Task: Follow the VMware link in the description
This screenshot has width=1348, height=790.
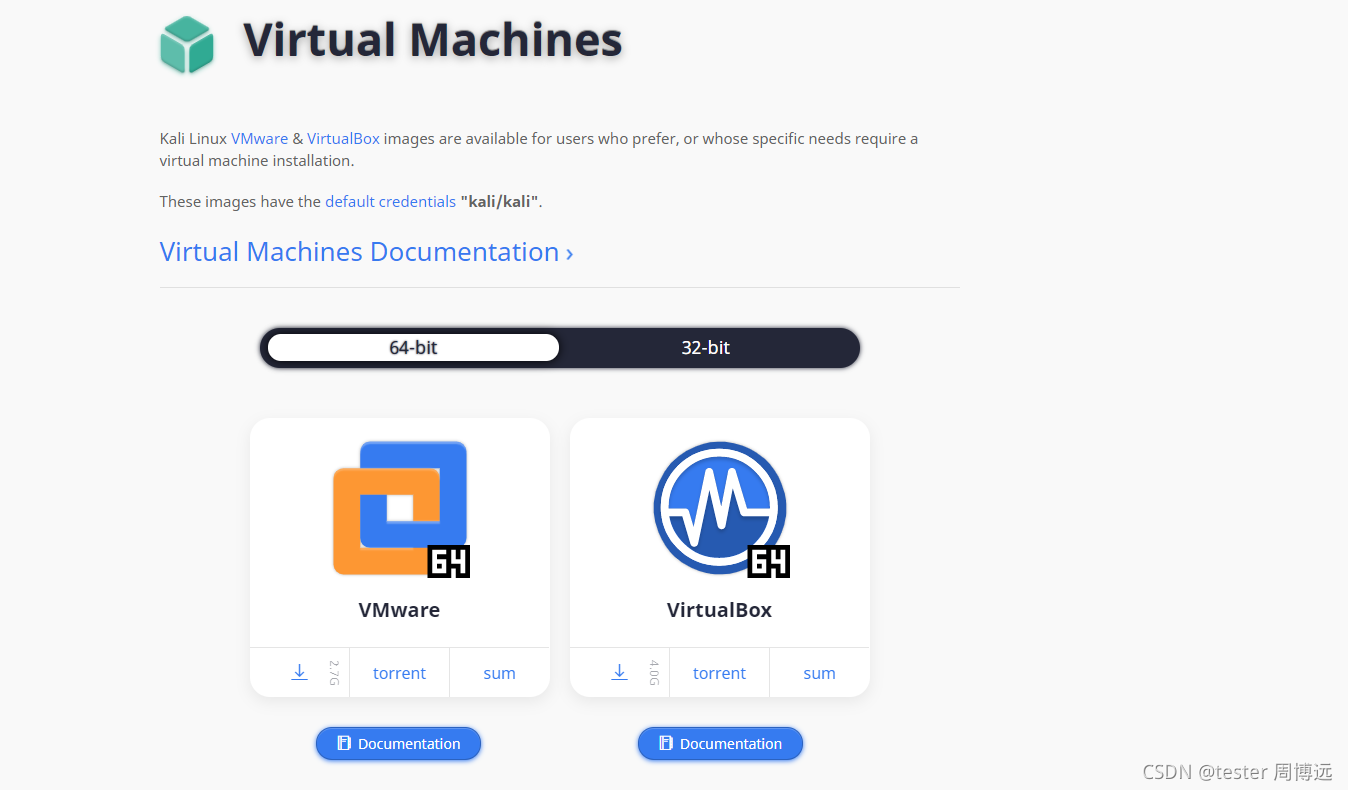Action: click(259, 139)
